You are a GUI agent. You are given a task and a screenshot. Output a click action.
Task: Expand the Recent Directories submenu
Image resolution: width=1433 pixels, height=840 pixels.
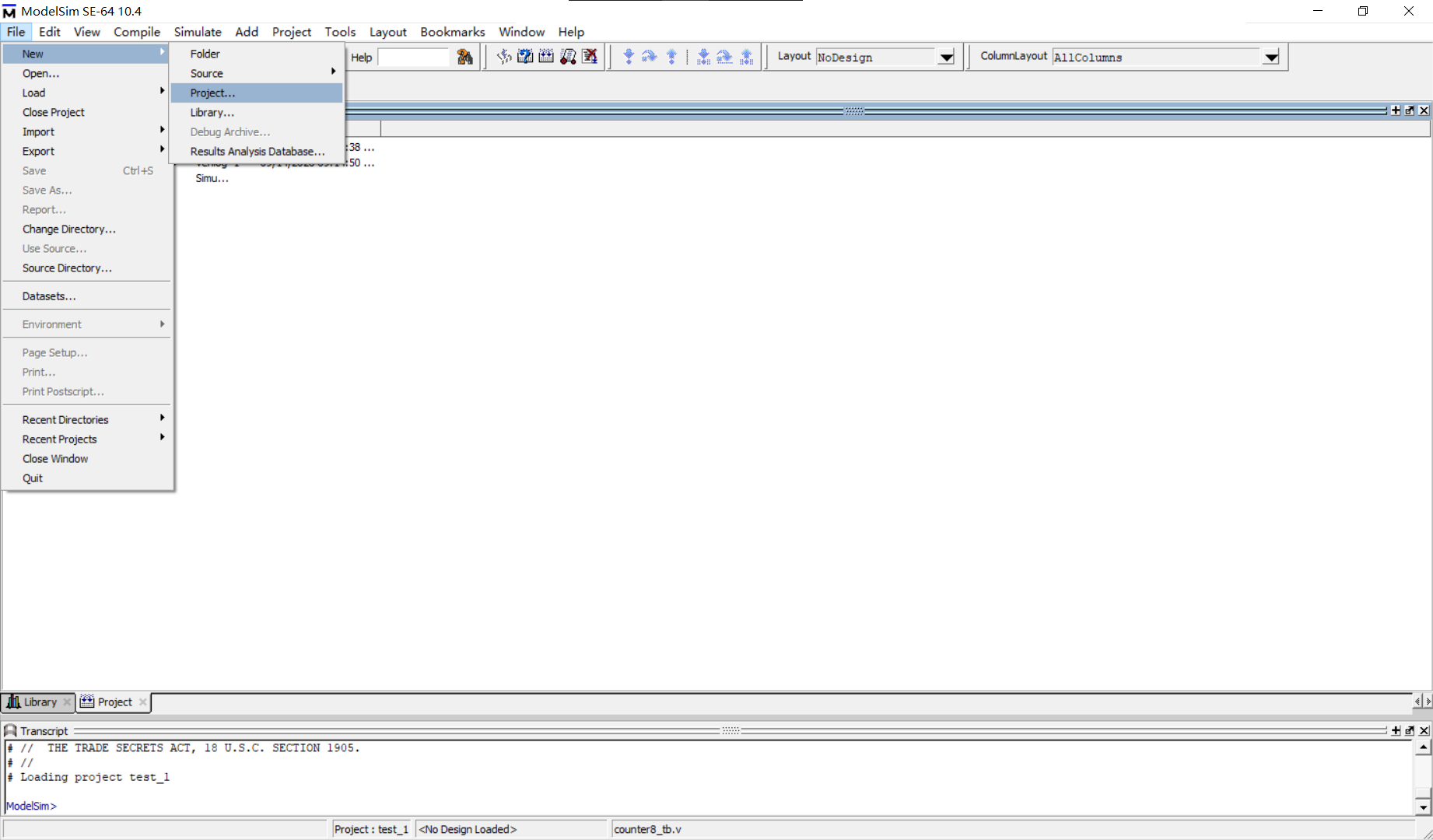coord(87,419)
